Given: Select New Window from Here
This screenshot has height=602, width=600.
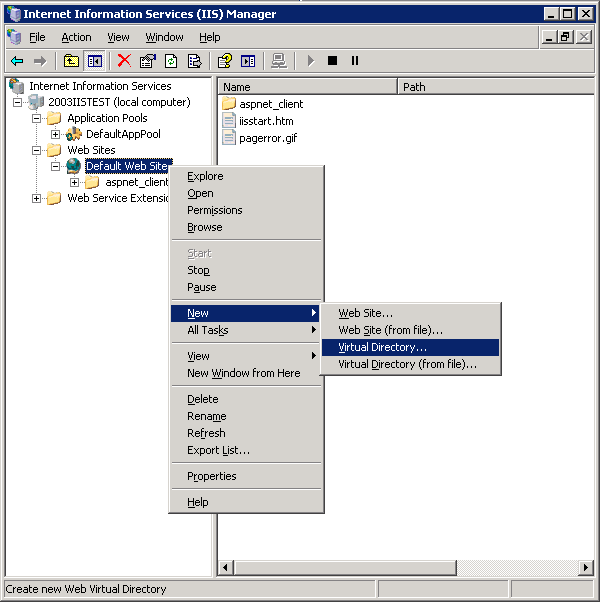Looking at the screenshot, I should tap(246, 373).
